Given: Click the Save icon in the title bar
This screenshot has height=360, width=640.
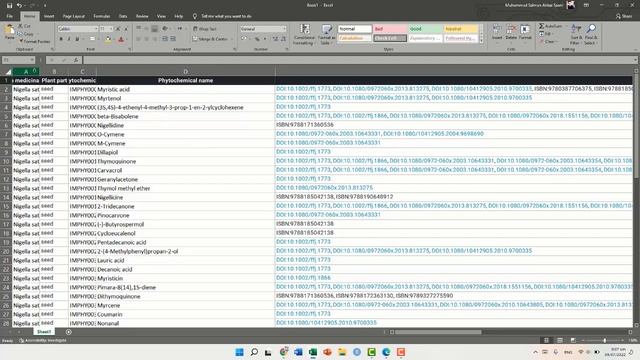Looking at the screenshot, I should [9, 5].
